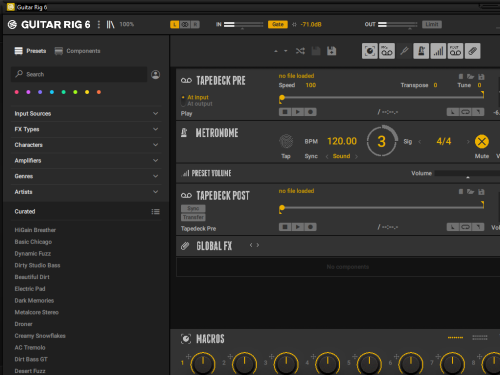The height and width of the screenshot is (375, 500).
Task: Click the shuffle preset icon
Action: tap(300, 51)
